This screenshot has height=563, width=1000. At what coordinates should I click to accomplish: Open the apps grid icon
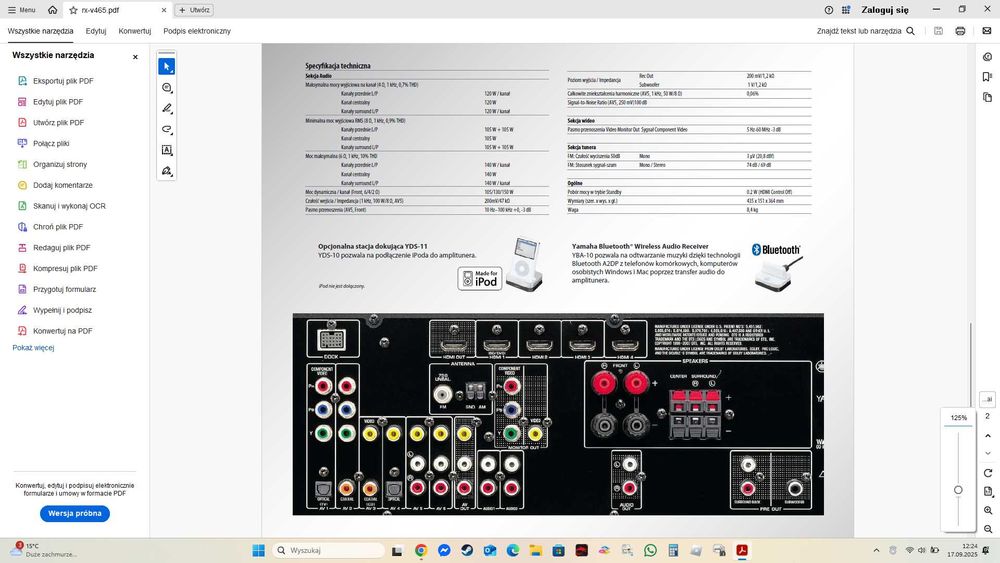click(846, 10)
